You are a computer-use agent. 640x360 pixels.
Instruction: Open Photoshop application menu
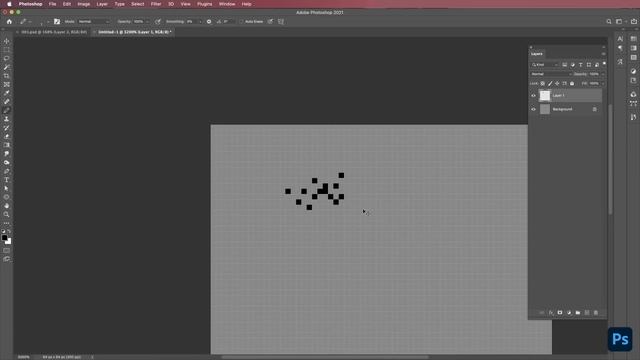30,4
